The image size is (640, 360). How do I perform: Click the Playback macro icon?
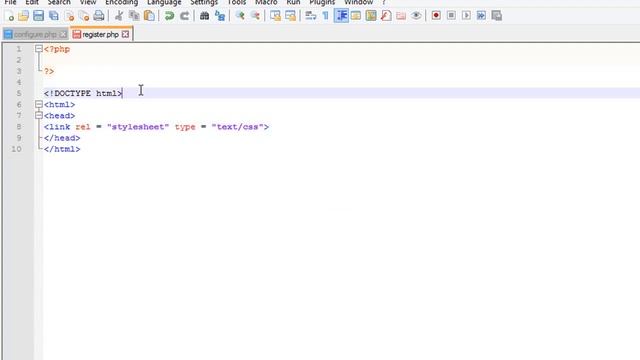(466, 16)
